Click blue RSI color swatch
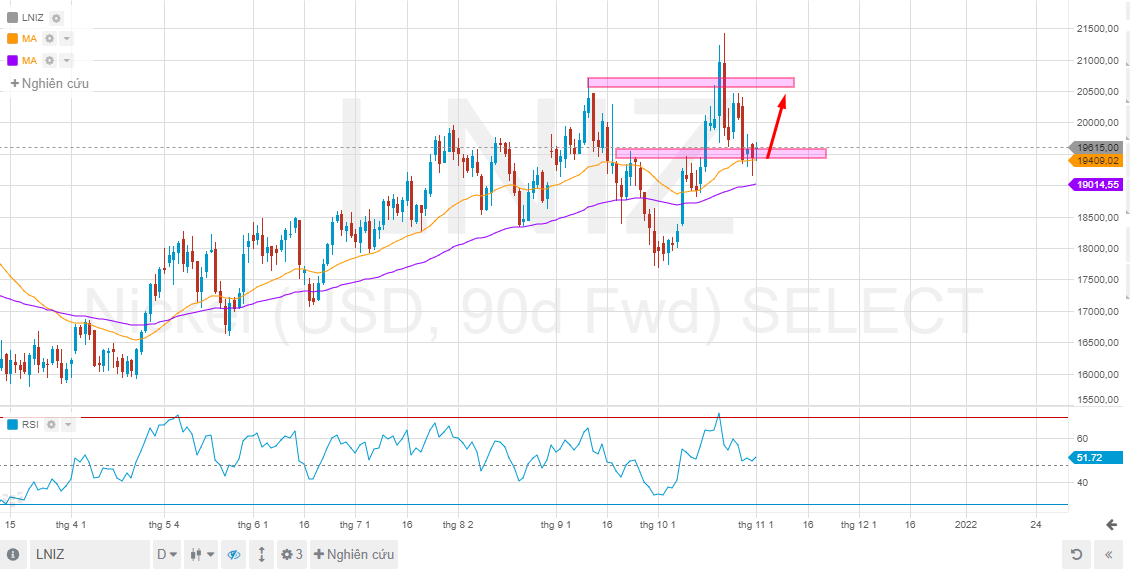The image size is (1130, 572). [12, 424]
